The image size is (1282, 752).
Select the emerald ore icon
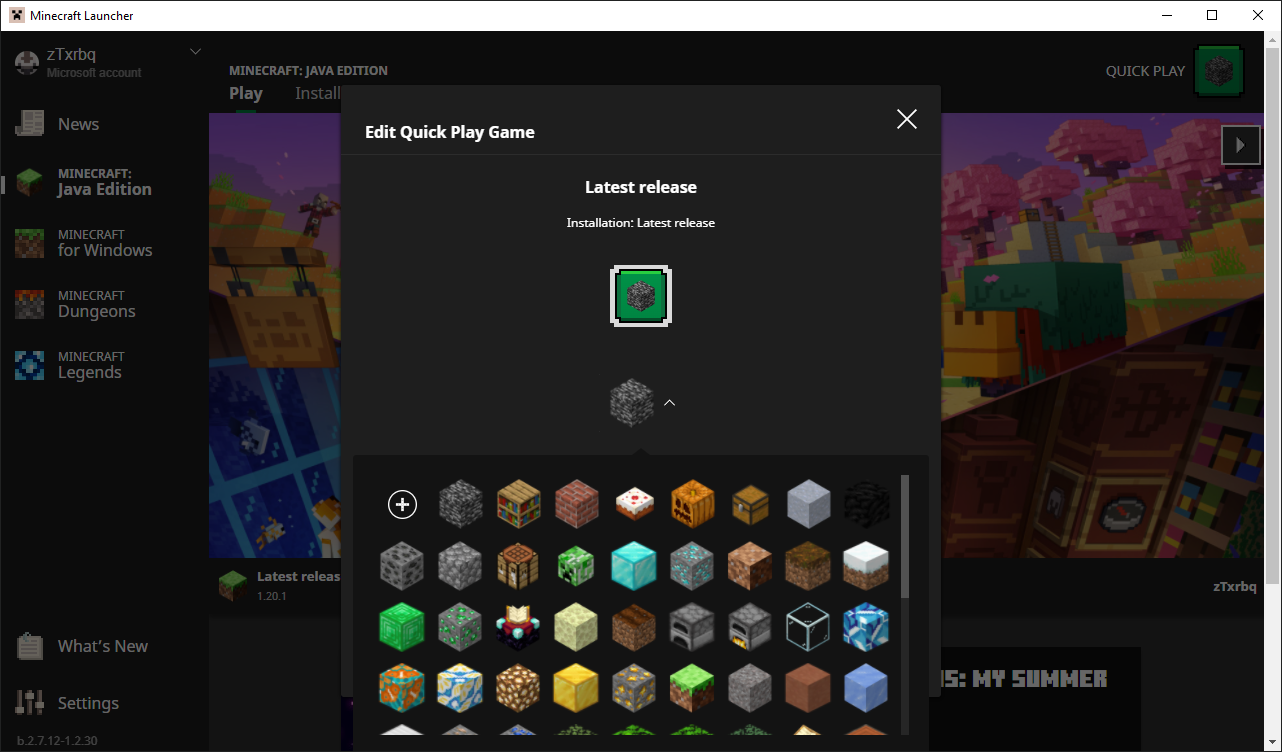461,627
